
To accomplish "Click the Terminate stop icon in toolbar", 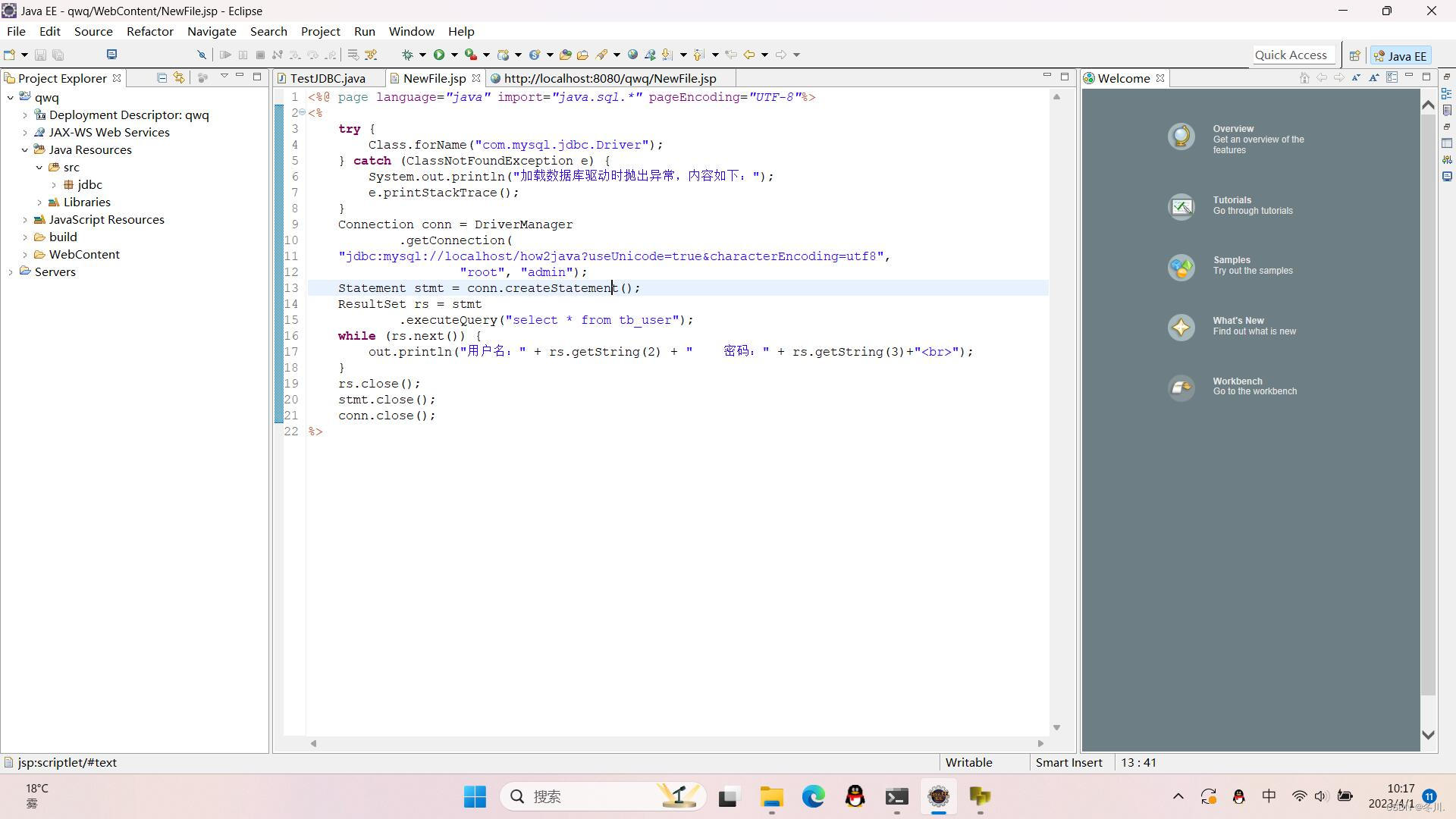I will [x=260, y=55].
